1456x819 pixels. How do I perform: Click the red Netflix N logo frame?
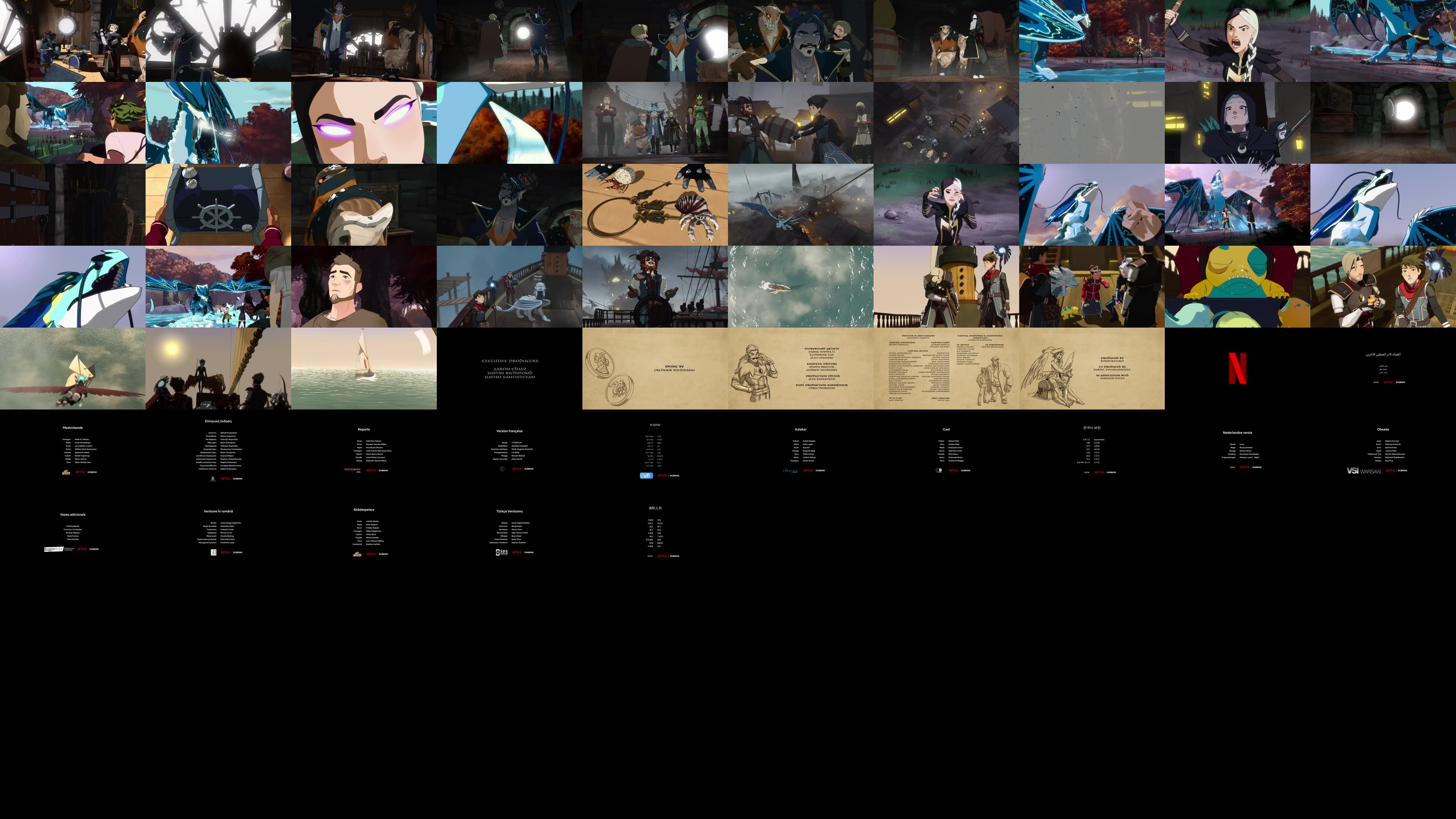pos(1237,369)
